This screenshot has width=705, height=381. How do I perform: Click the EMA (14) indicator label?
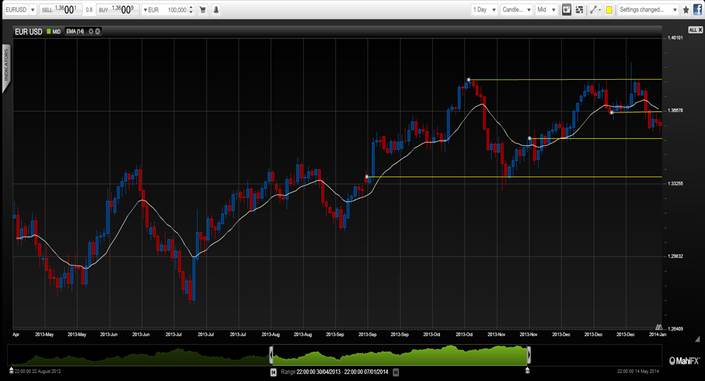pos(75,31)
